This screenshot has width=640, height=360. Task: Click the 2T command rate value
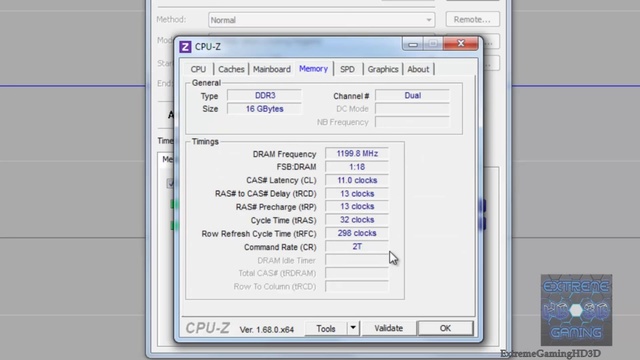point(357,247)
